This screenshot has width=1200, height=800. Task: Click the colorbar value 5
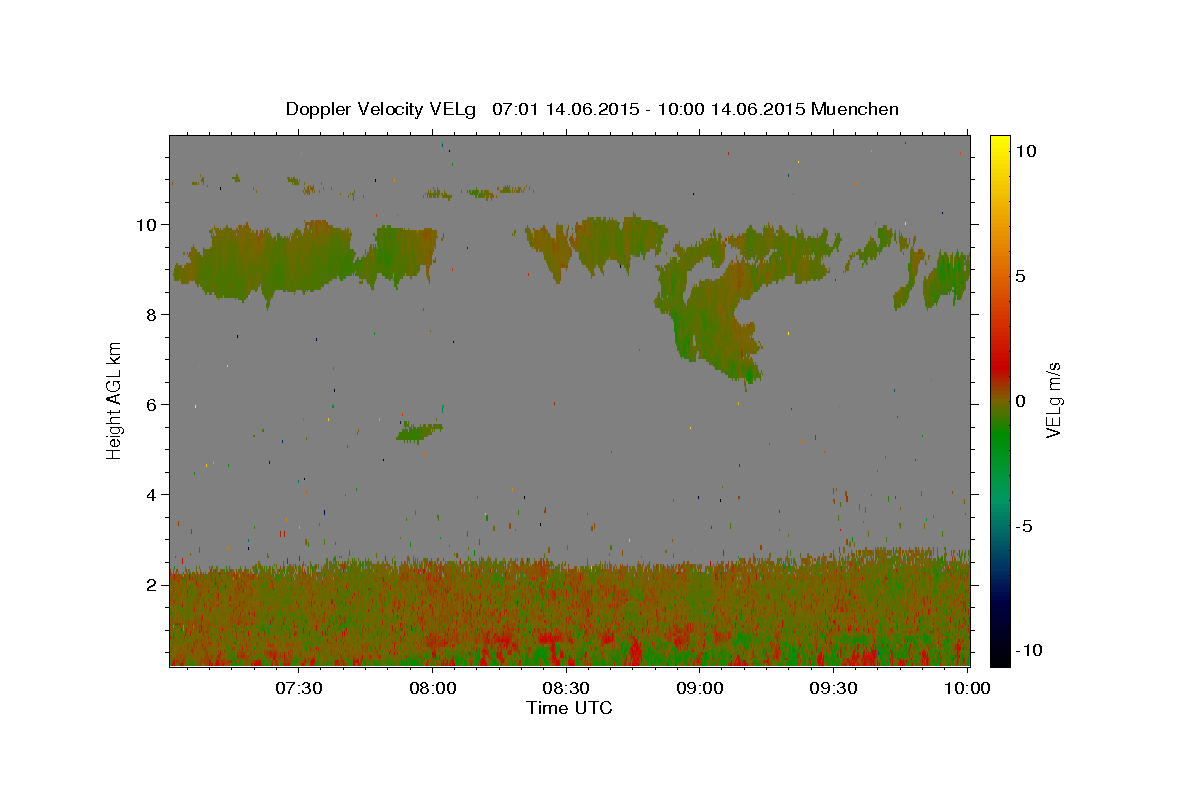pyautogui.click(x=1021, y=276)
